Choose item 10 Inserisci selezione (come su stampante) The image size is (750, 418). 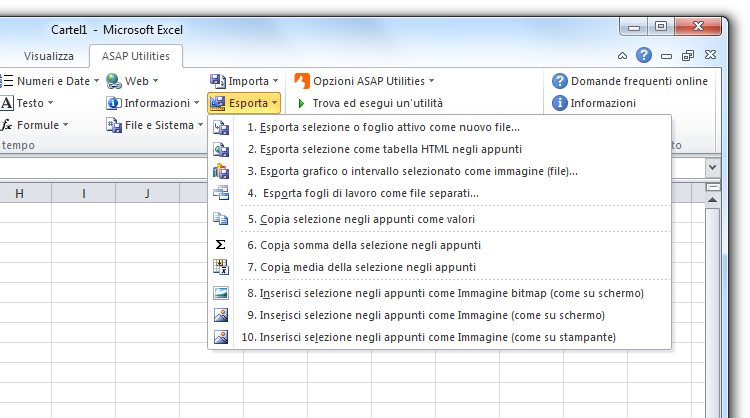(440, 337)
